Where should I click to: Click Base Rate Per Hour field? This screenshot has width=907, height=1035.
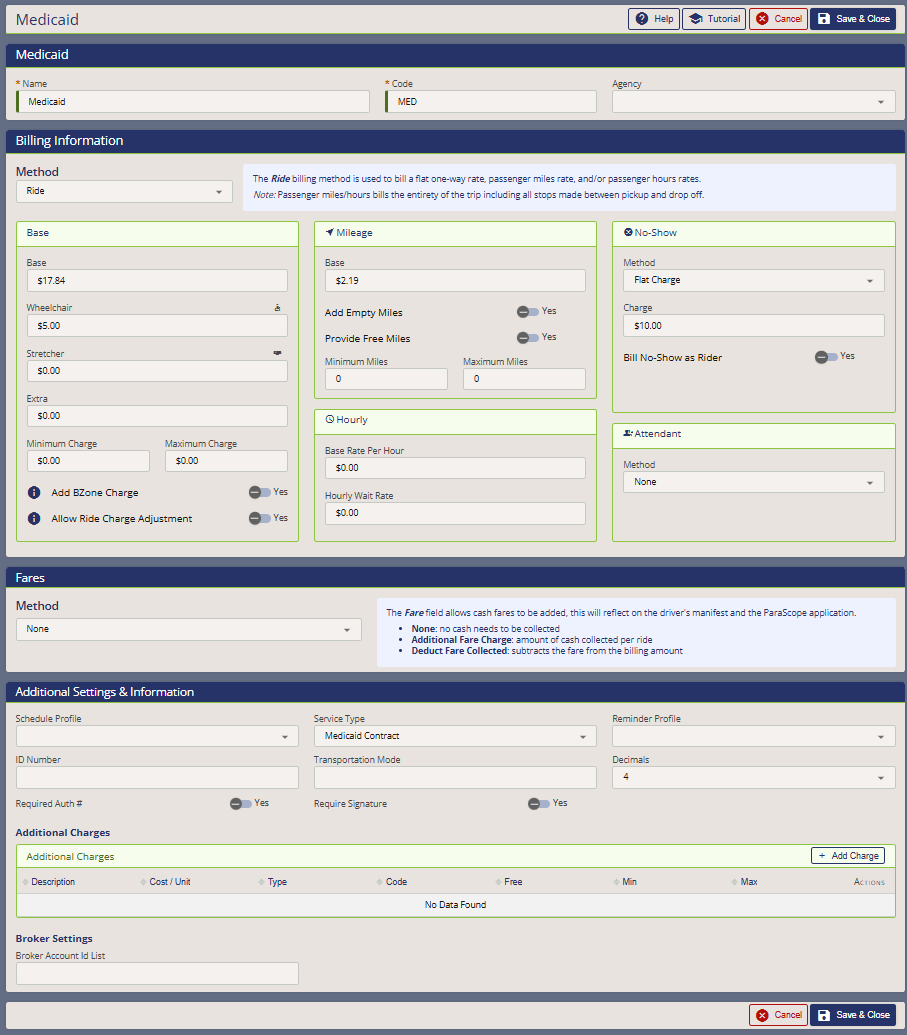455,468
